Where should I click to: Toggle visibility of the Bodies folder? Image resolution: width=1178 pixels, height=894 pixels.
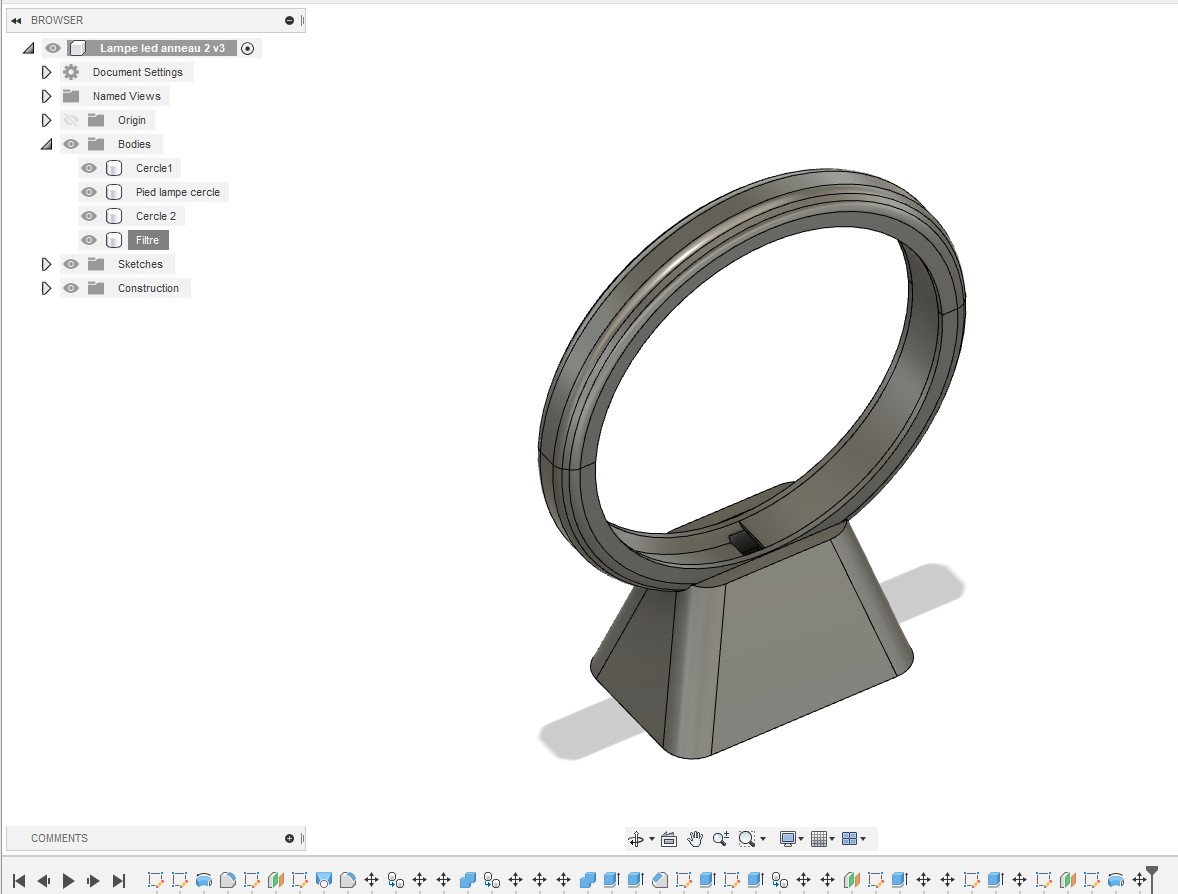tap(71, 144)
